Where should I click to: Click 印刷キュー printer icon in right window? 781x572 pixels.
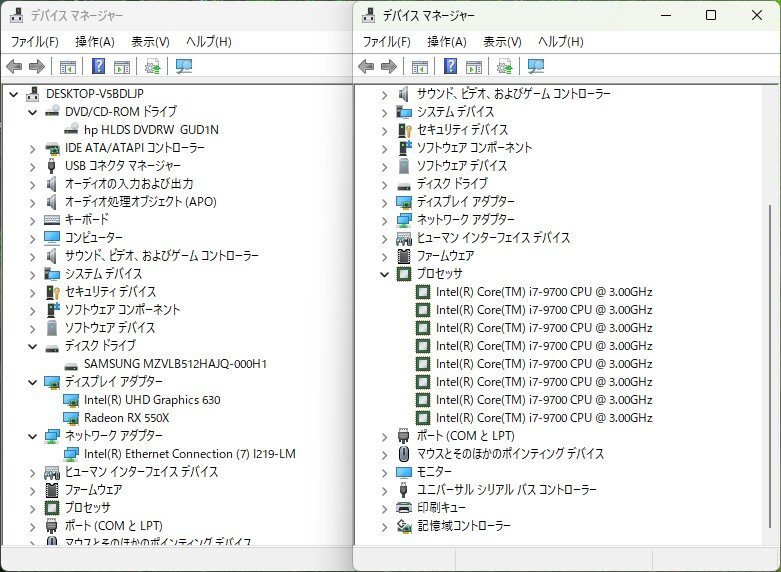pos(404,508)
